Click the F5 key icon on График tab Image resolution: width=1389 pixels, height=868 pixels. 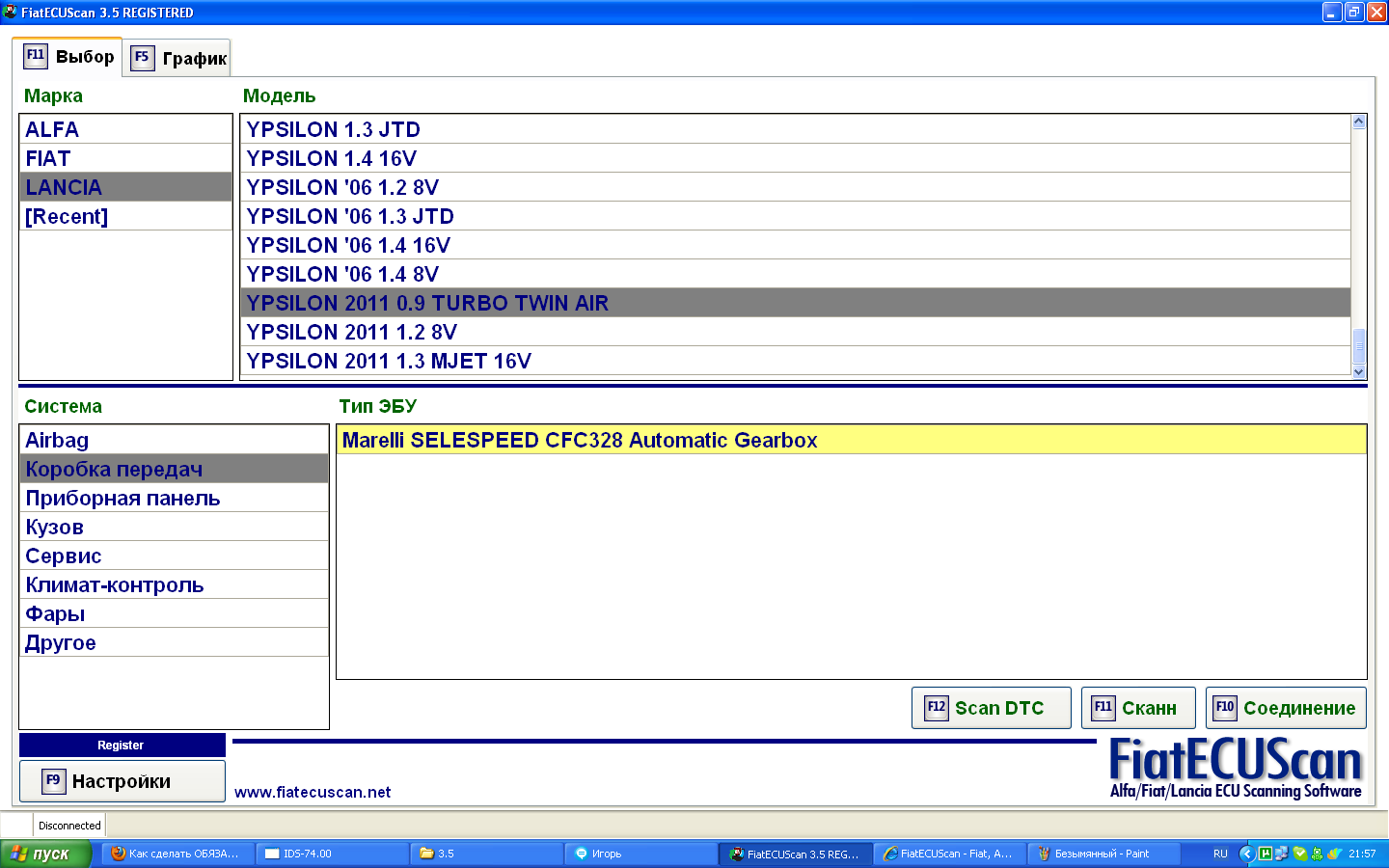[143, 57]
